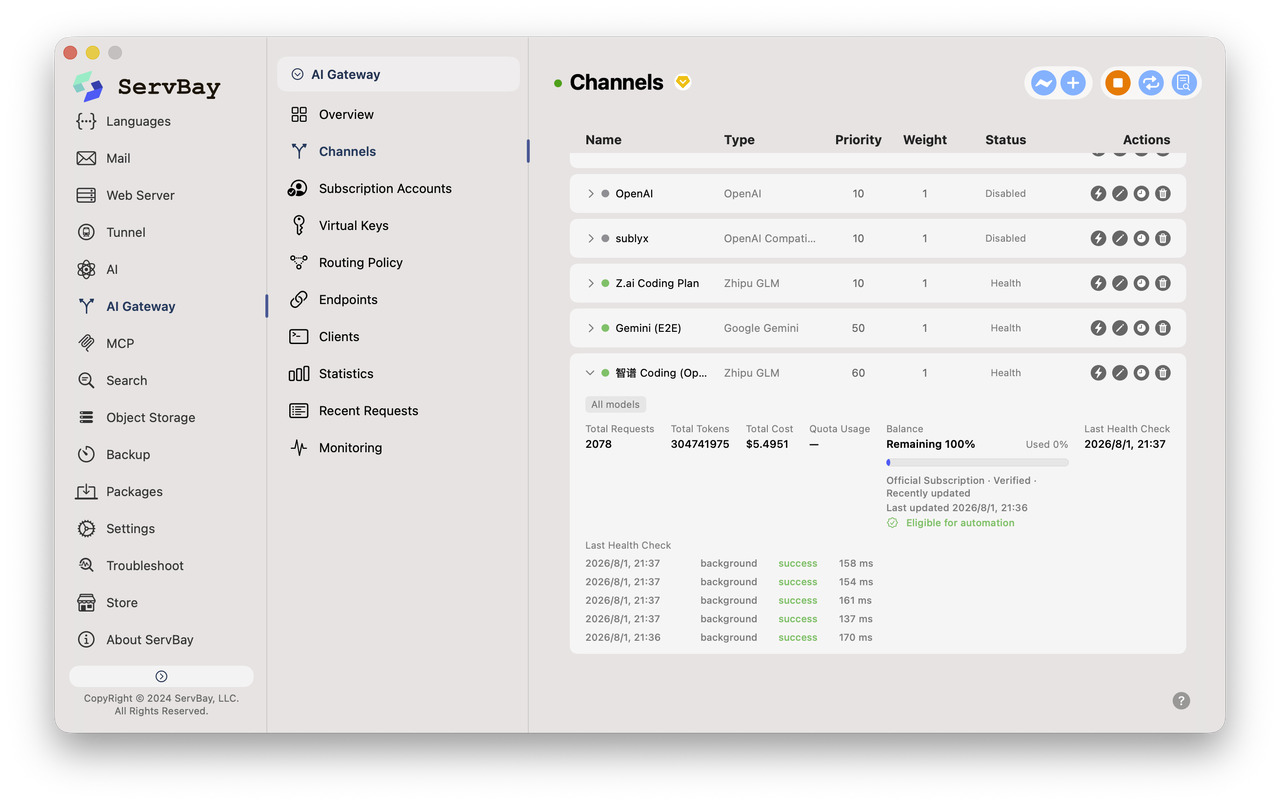The image size is (1280, 805).
Task: Sort by the Status column header
Action: coord(1005,140)
